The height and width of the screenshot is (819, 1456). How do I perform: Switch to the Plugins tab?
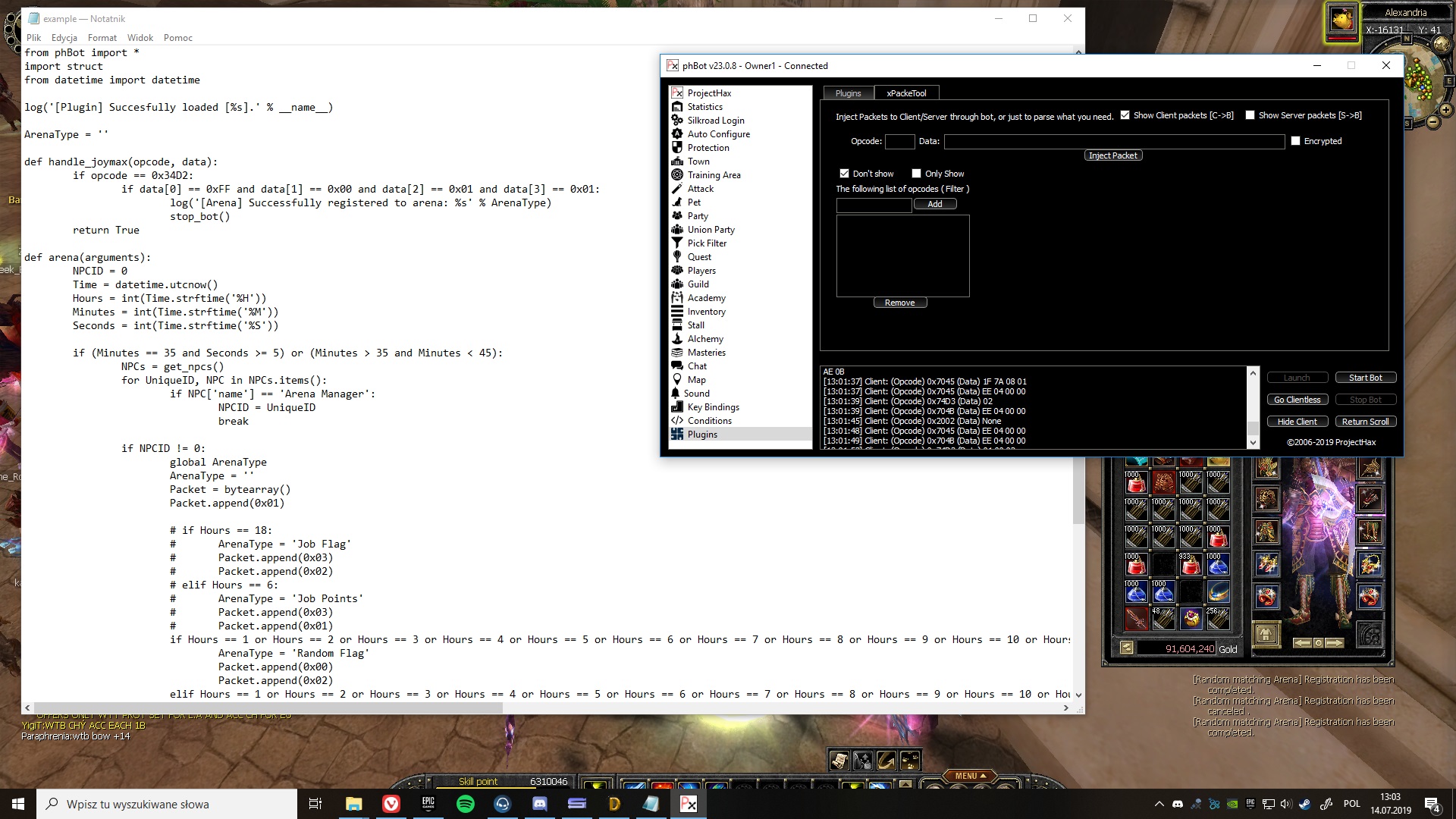coord(848,93)
